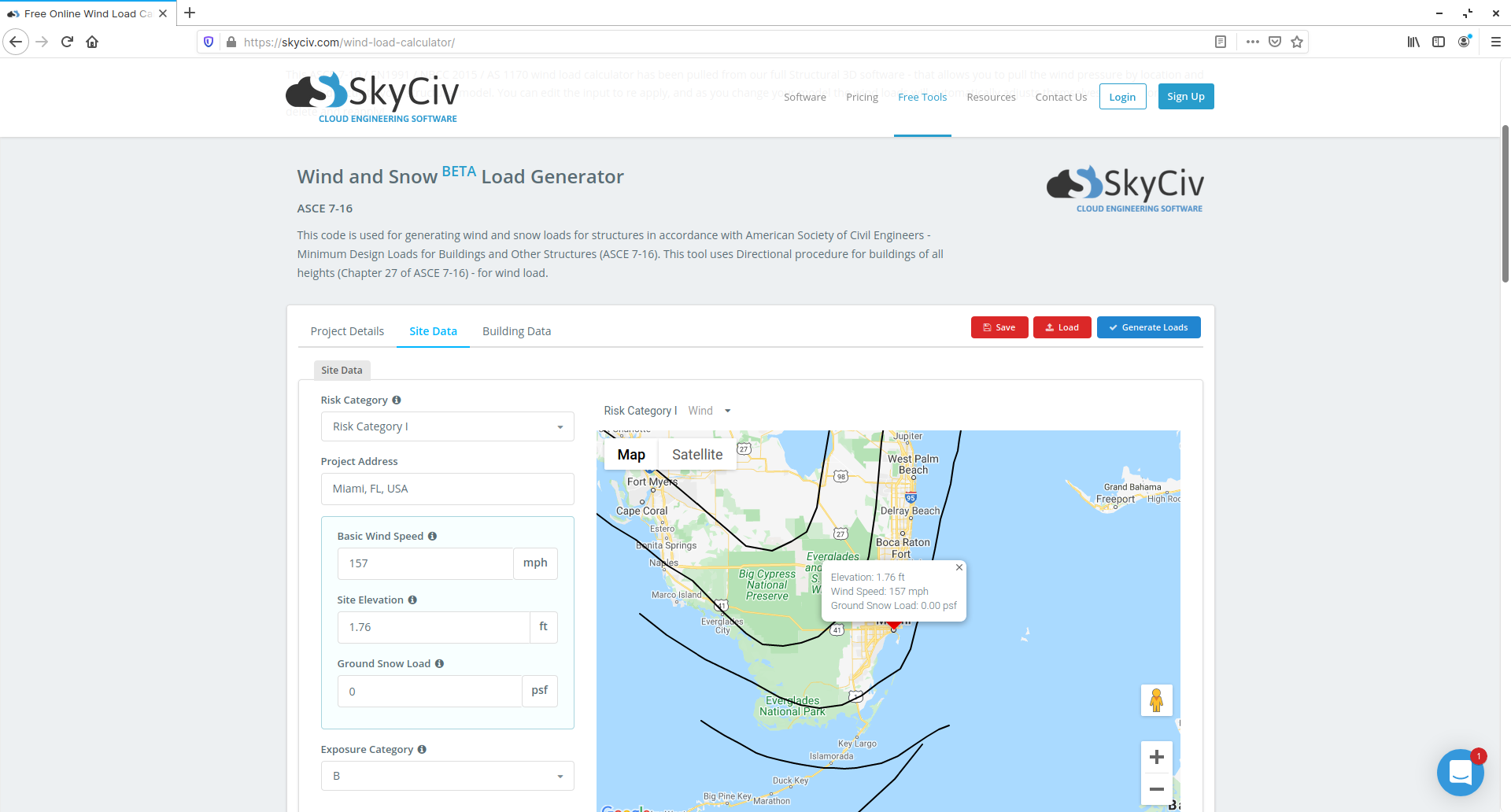This screenshot has height=812, width=1511.
Task: Go back to the previous page
Action: click(x=16, y=42)
